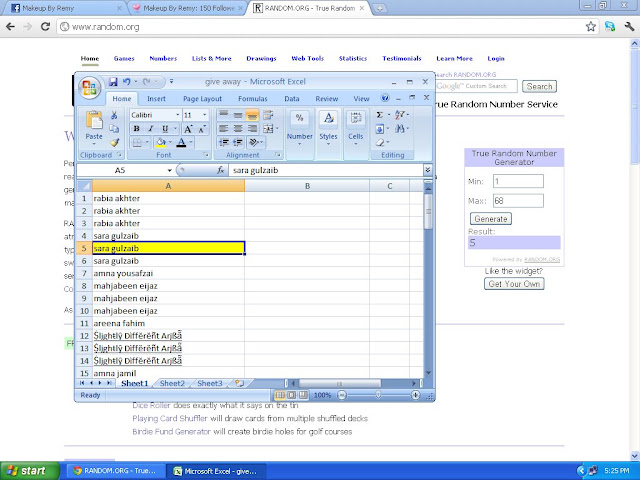Click the Sort and Filter icon
Screen dimensions: 640x480
[399, 115]
